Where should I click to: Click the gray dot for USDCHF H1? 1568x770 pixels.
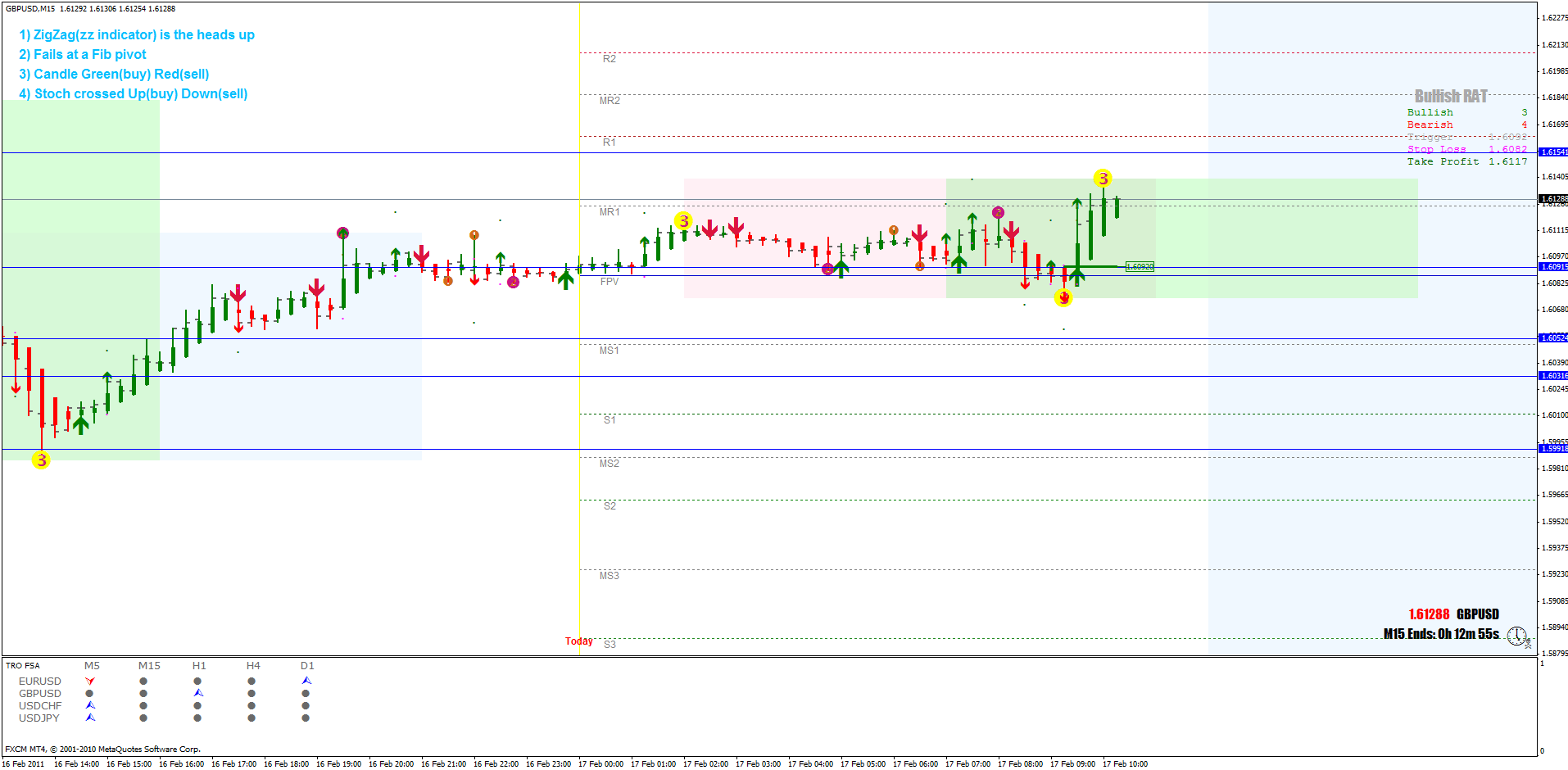(197, 705)
